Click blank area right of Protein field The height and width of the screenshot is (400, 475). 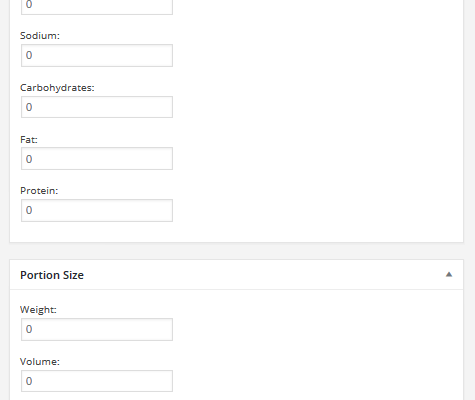(x=317, y=210)
